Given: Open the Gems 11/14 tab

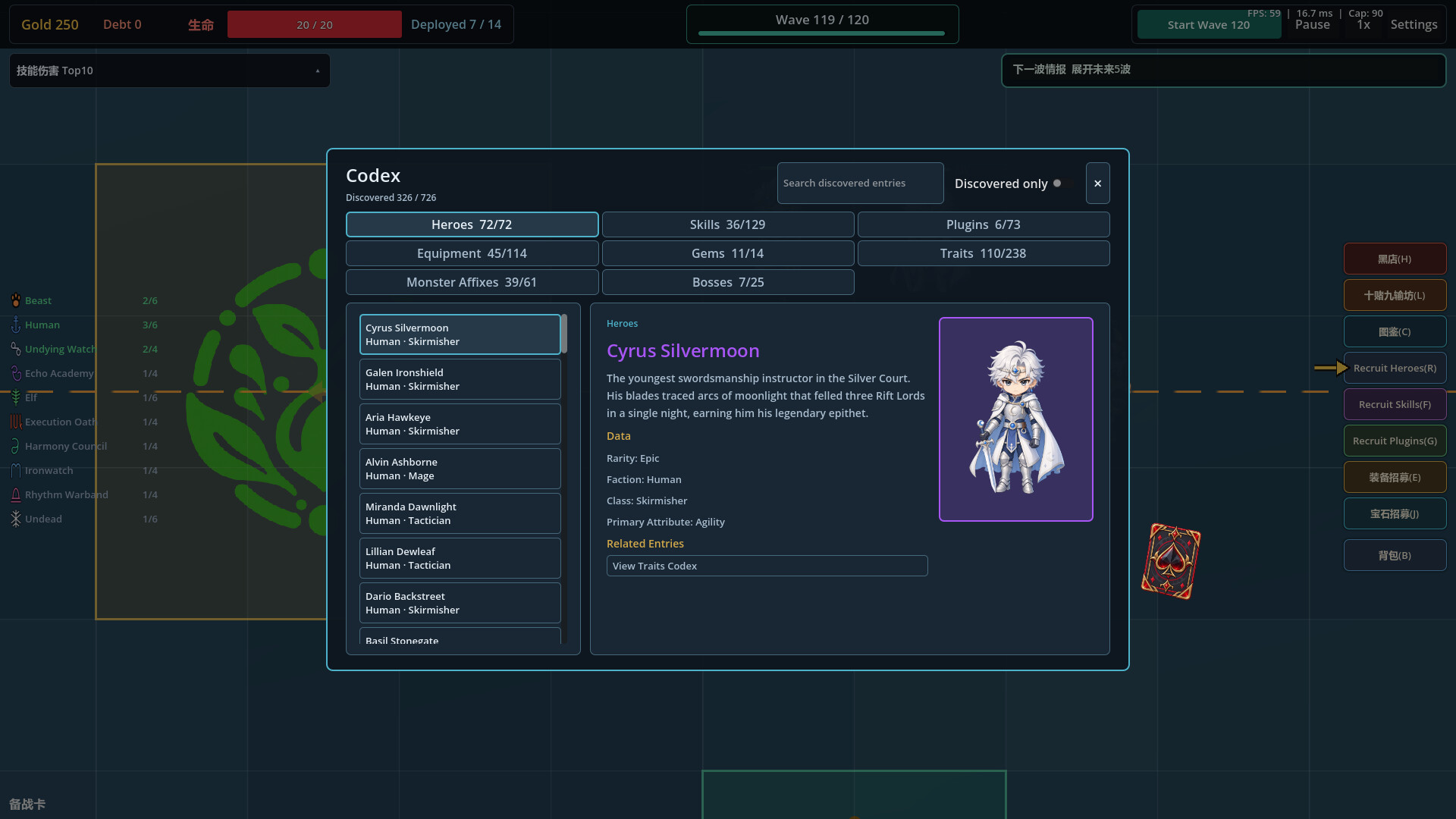Looking at the screenshot, I should [728, 253].
